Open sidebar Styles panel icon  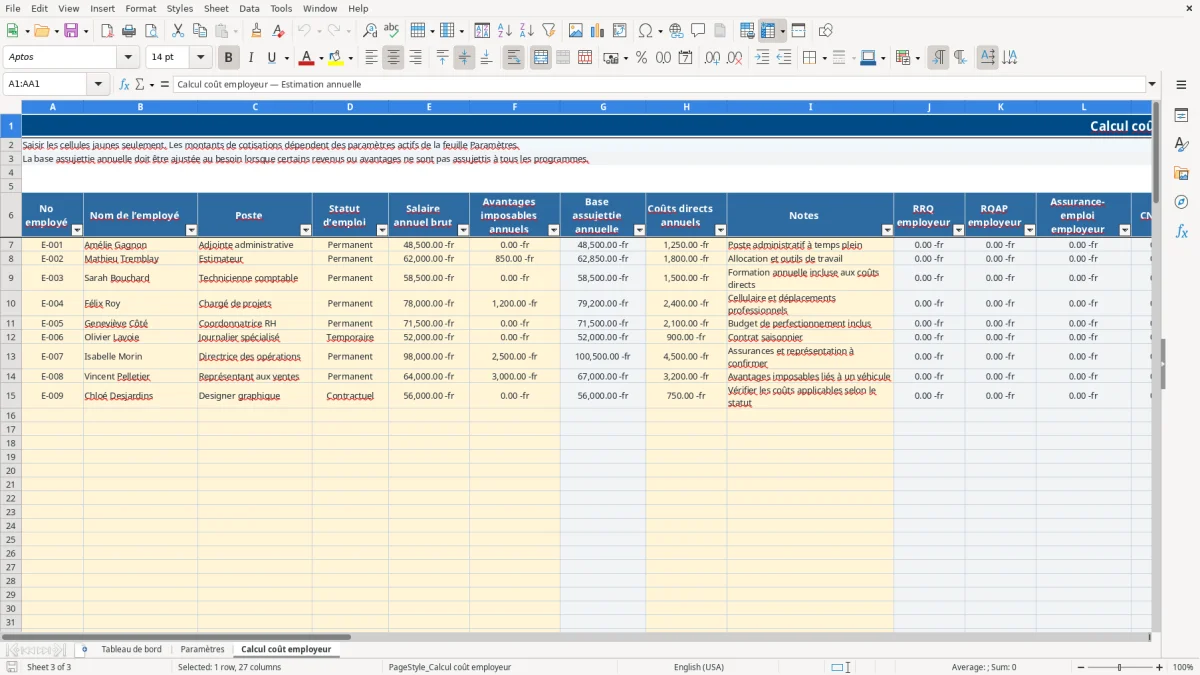(x=1181, y=144)
